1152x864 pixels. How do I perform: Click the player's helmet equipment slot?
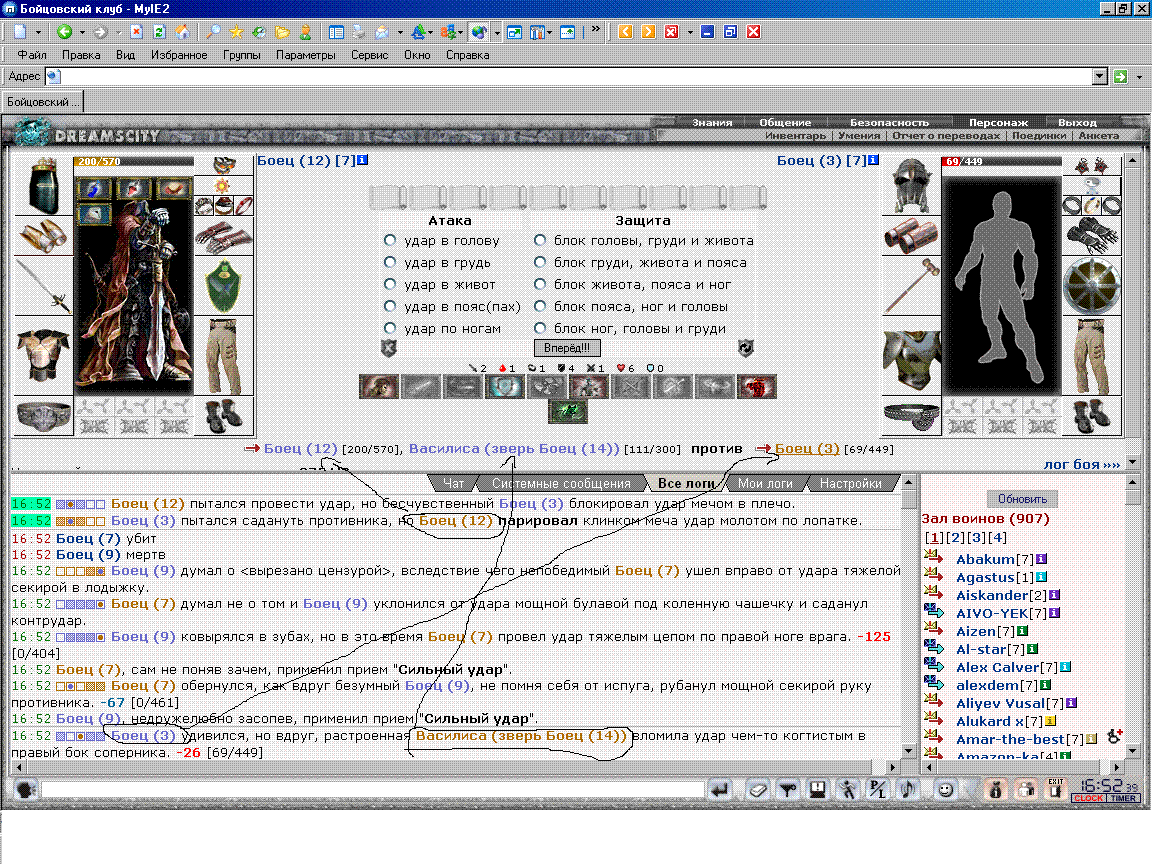(x=43, y=185)
